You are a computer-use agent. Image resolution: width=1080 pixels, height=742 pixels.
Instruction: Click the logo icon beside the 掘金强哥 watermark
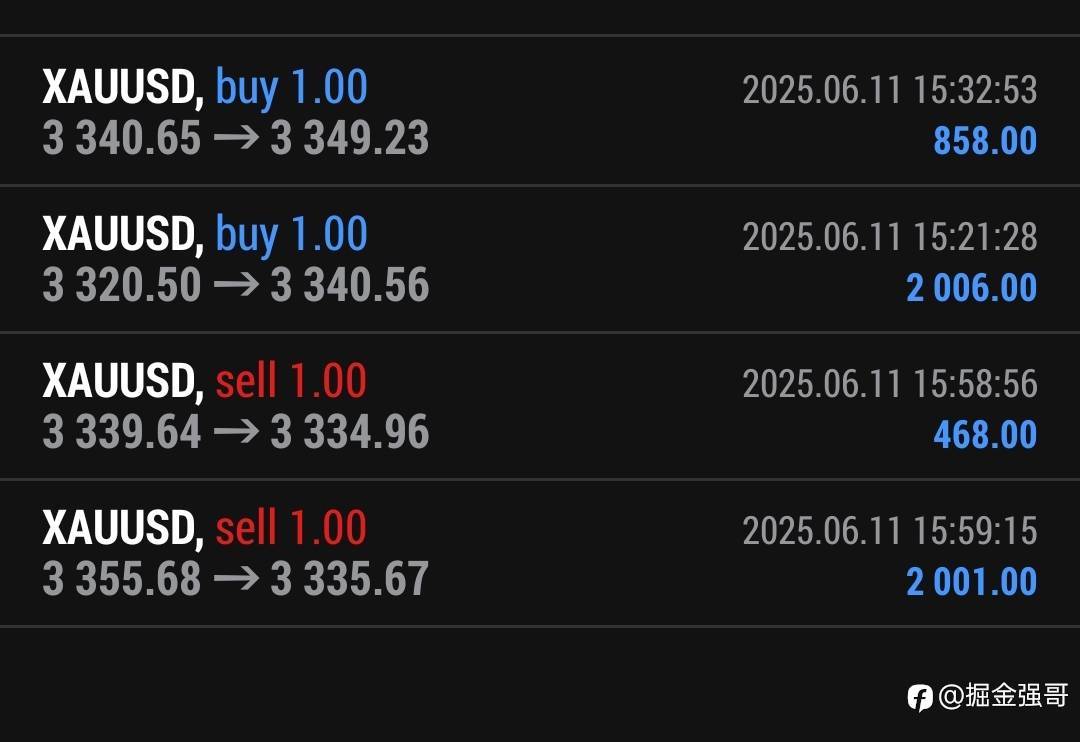[920, 697]
